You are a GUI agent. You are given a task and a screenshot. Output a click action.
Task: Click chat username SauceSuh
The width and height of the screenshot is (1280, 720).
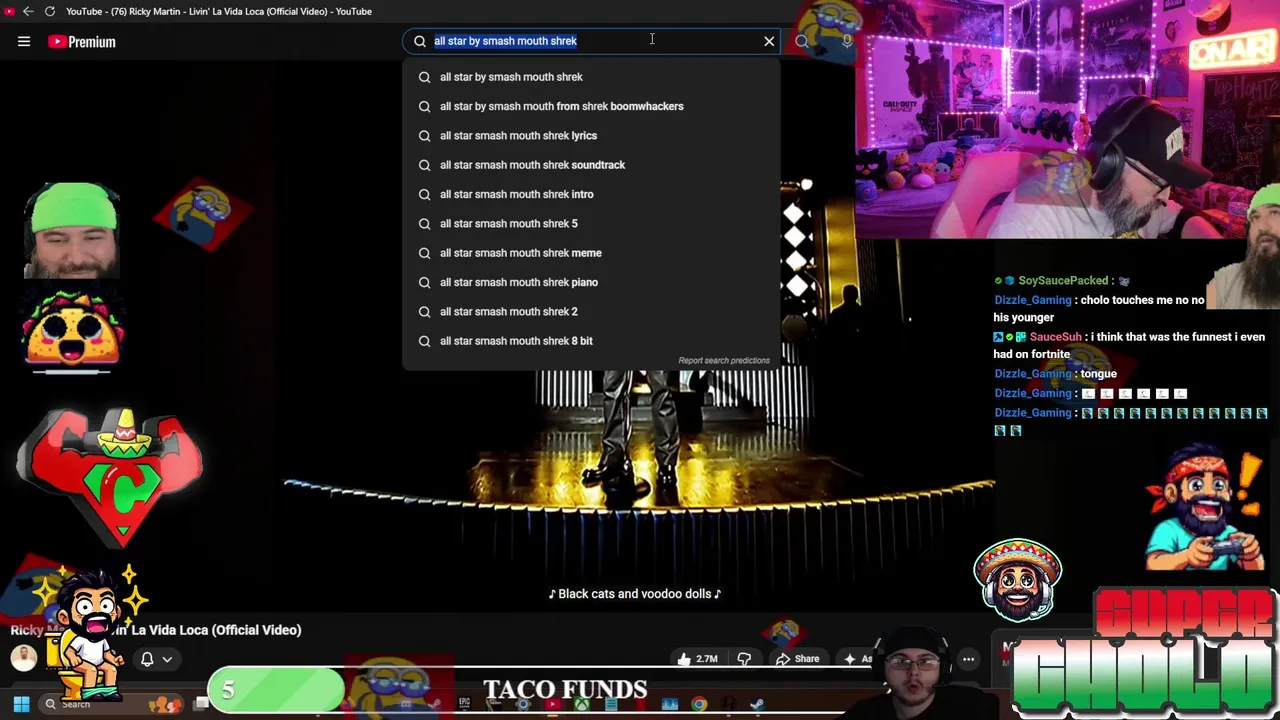tap(1056, 337)
